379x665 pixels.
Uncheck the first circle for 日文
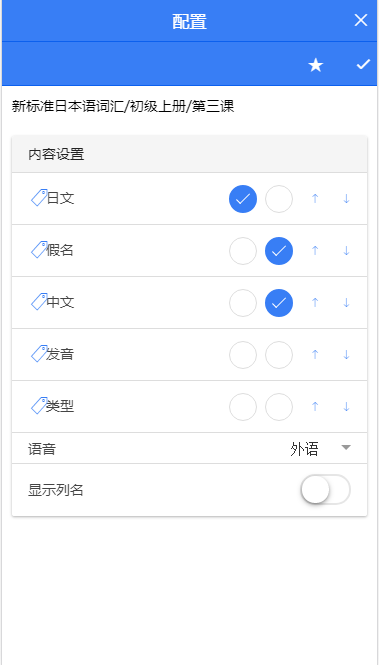243,199
